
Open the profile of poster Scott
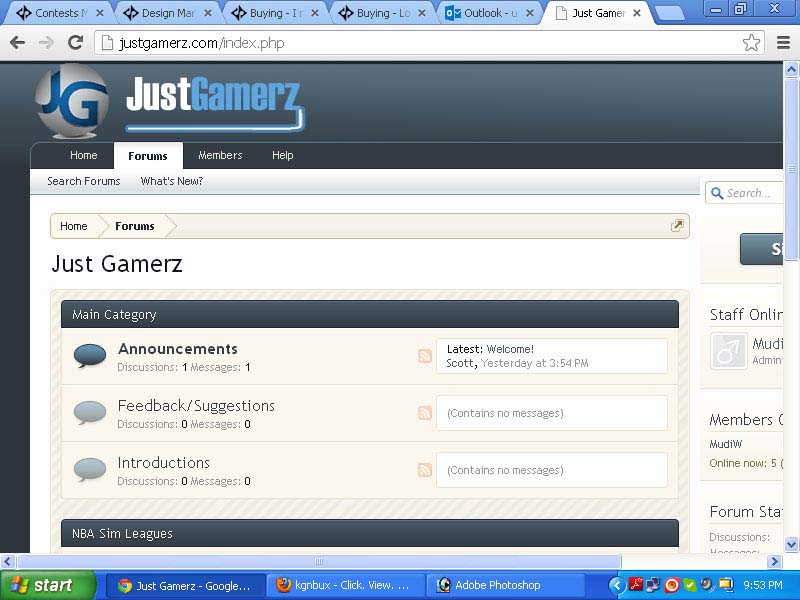pyautogui.click(x=462, y=363)
